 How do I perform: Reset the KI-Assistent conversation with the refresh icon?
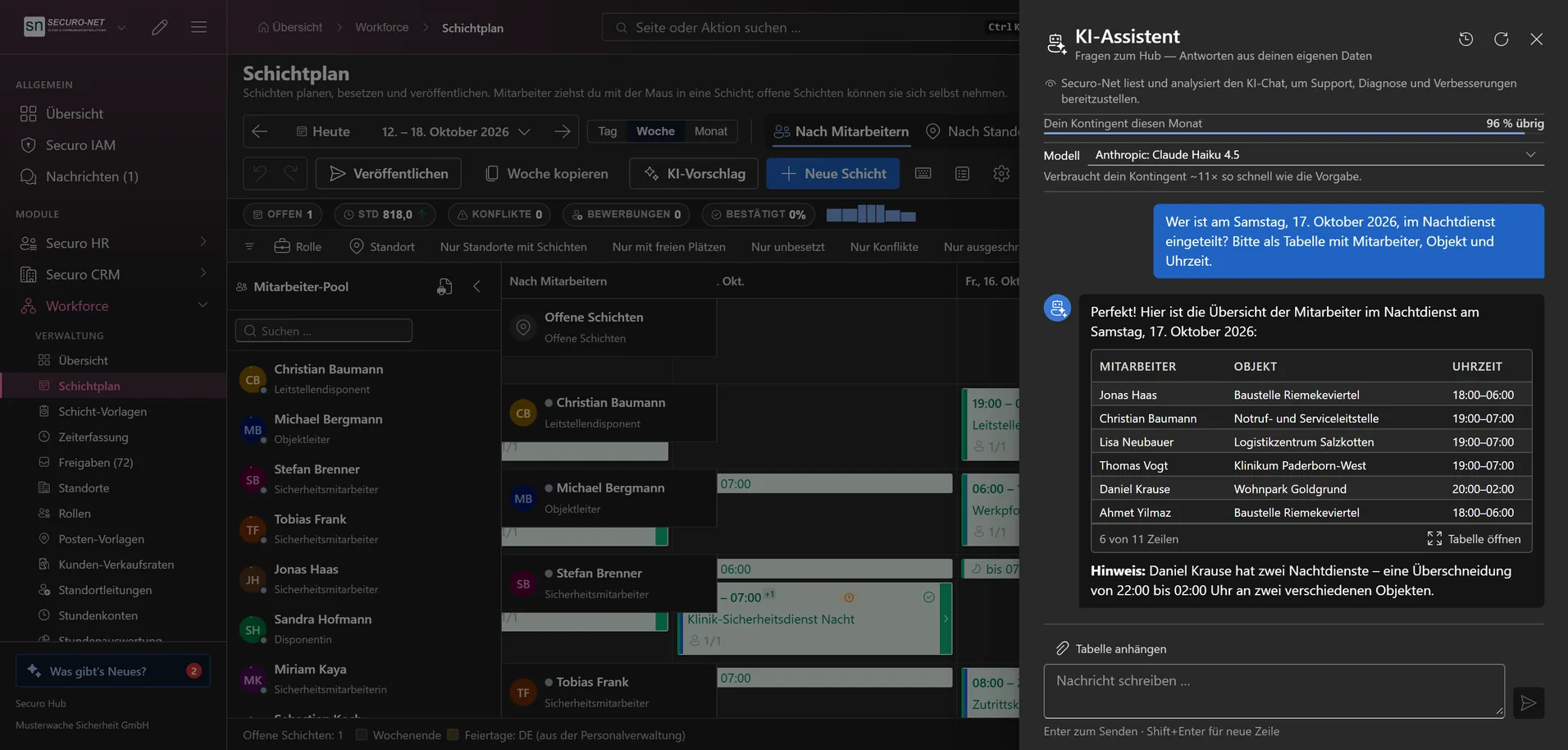1502,39
